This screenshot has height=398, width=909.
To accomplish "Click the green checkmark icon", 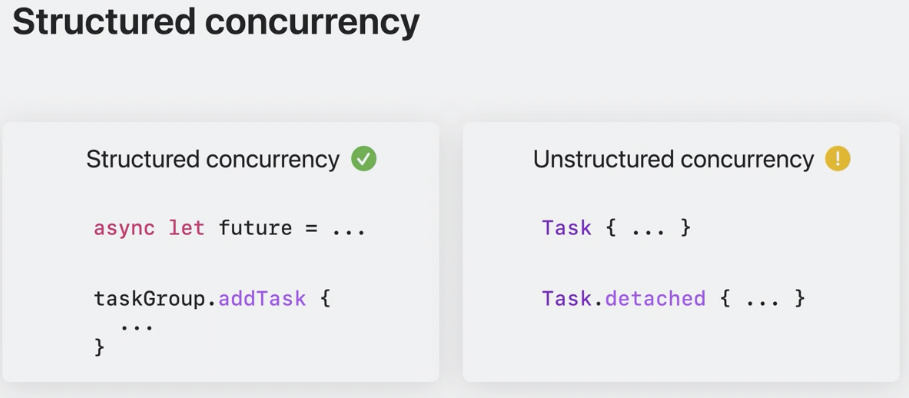I will pos(363,159).
